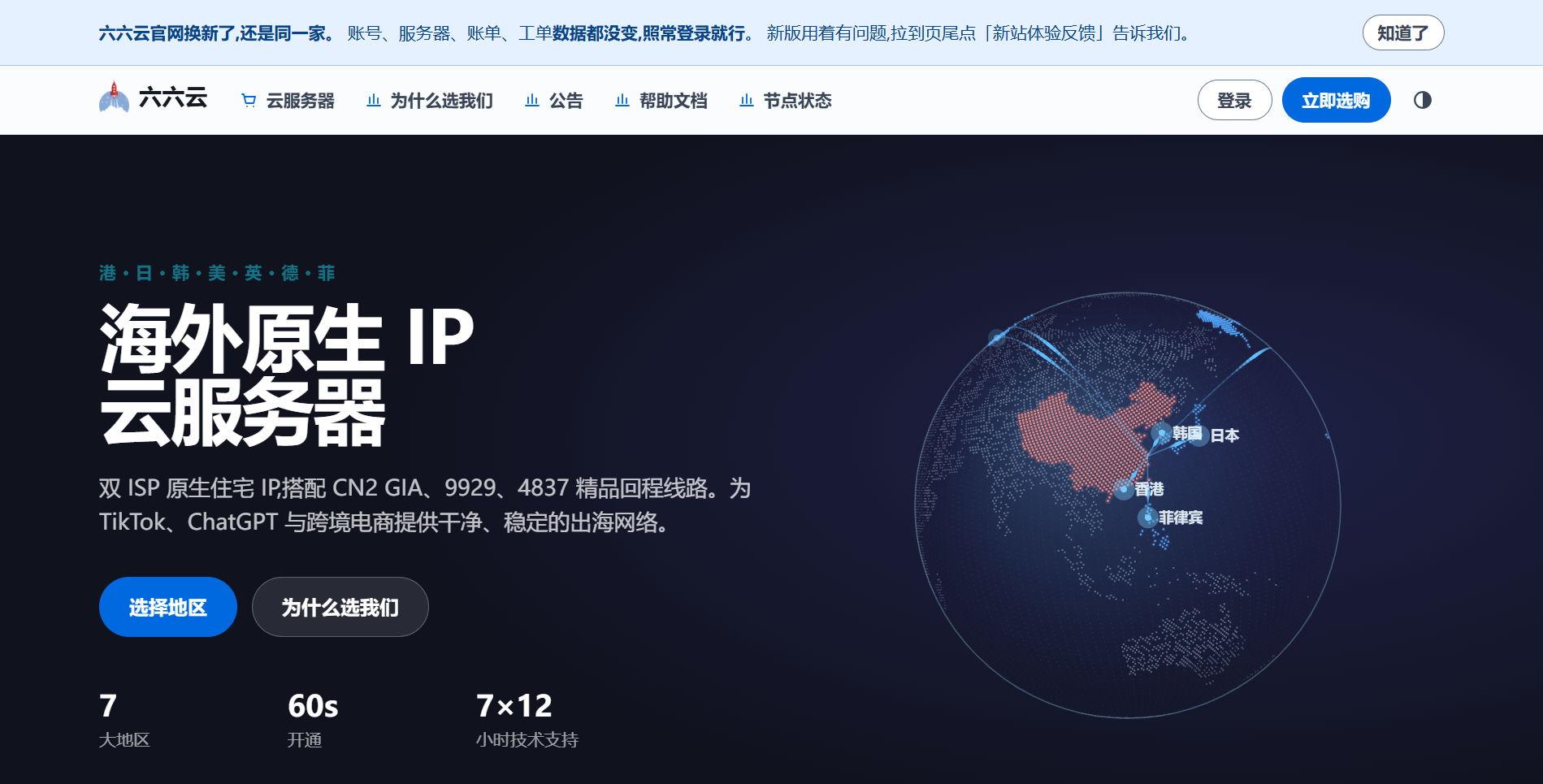
Task: Click the 7×12 小时技术支持 statistic
Action: [x=527, y=720]
